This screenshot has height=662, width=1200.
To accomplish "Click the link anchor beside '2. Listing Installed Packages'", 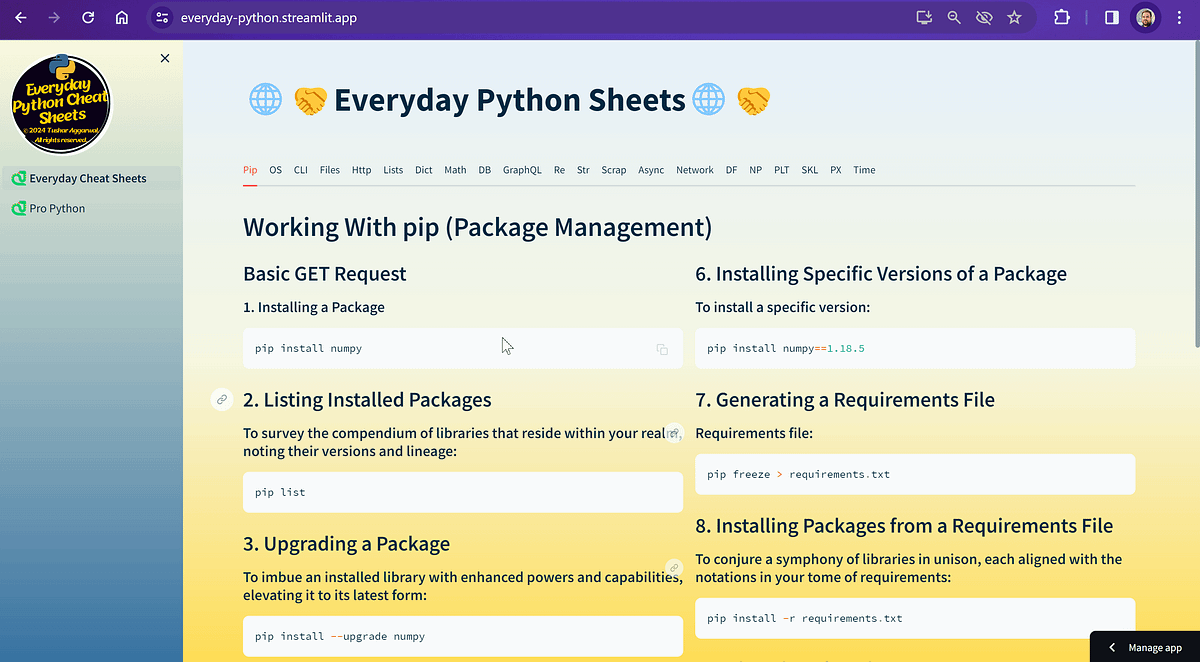I will click(x=221, y=399).
